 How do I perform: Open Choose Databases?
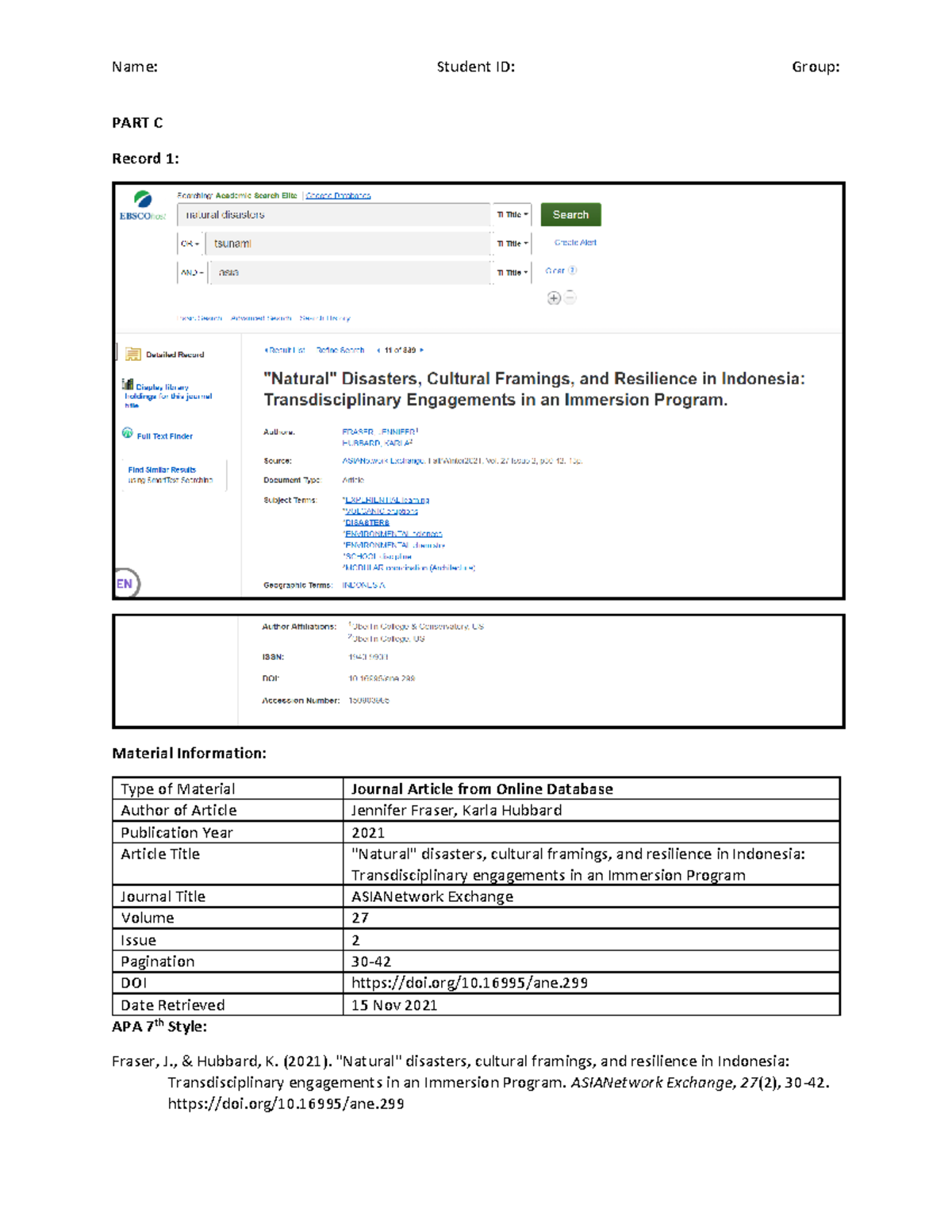point(339,195)
